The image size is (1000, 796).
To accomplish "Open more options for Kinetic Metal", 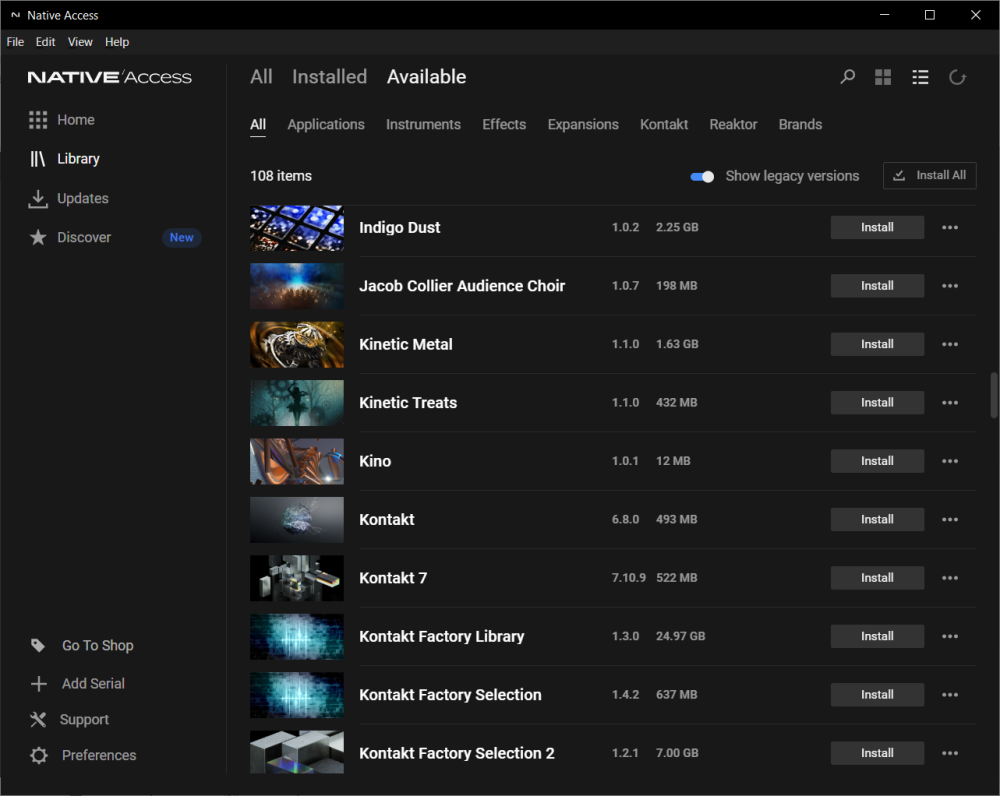I will (x=950, y=344).
